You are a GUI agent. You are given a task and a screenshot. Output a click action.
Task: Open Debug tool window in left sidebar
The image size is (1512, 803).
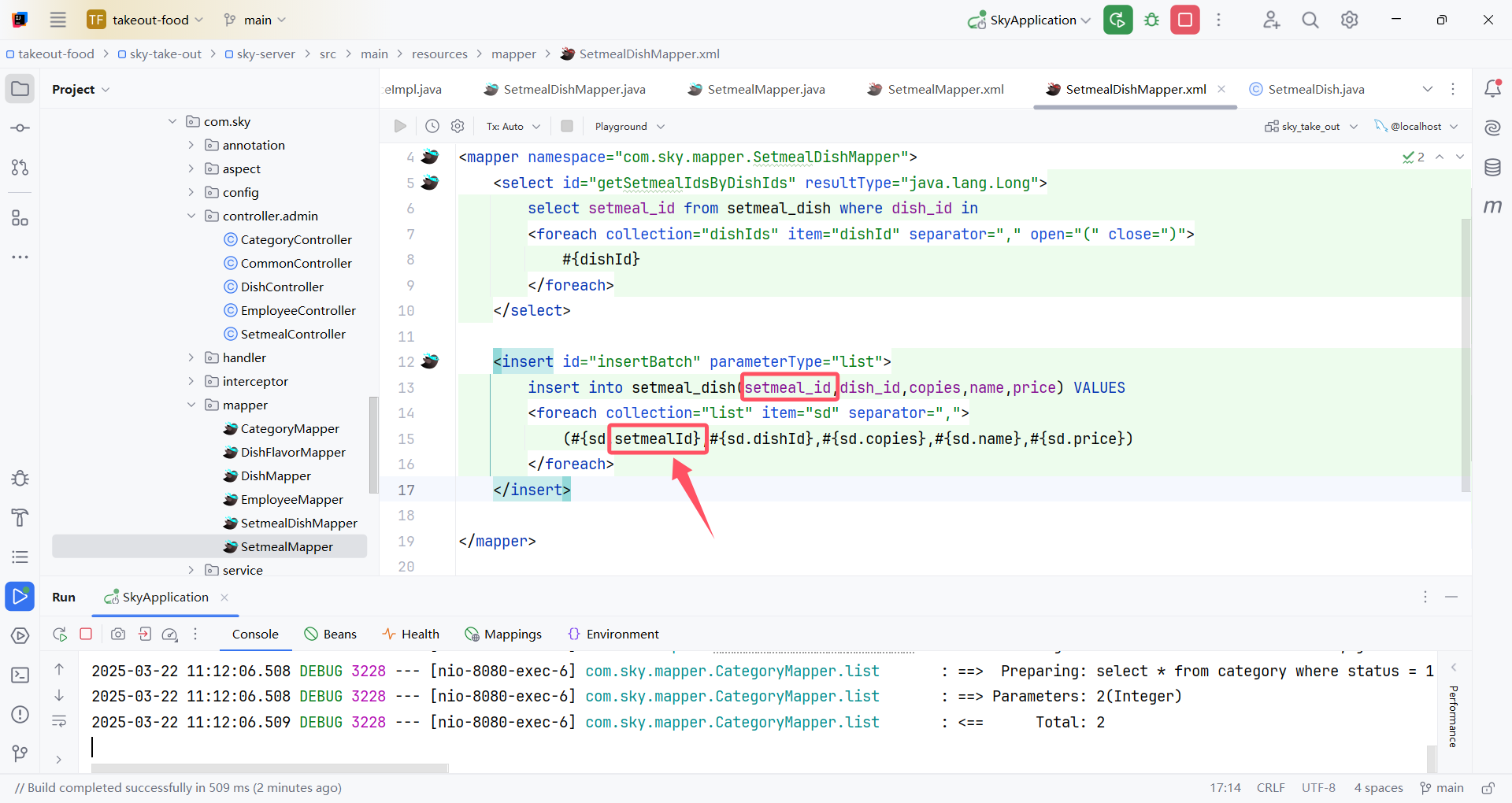[x=20, y=478]
